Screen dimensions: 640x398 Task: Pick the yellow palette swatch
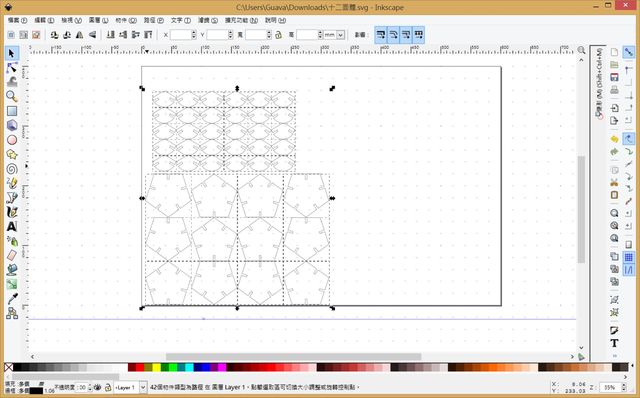coord(156,367)
